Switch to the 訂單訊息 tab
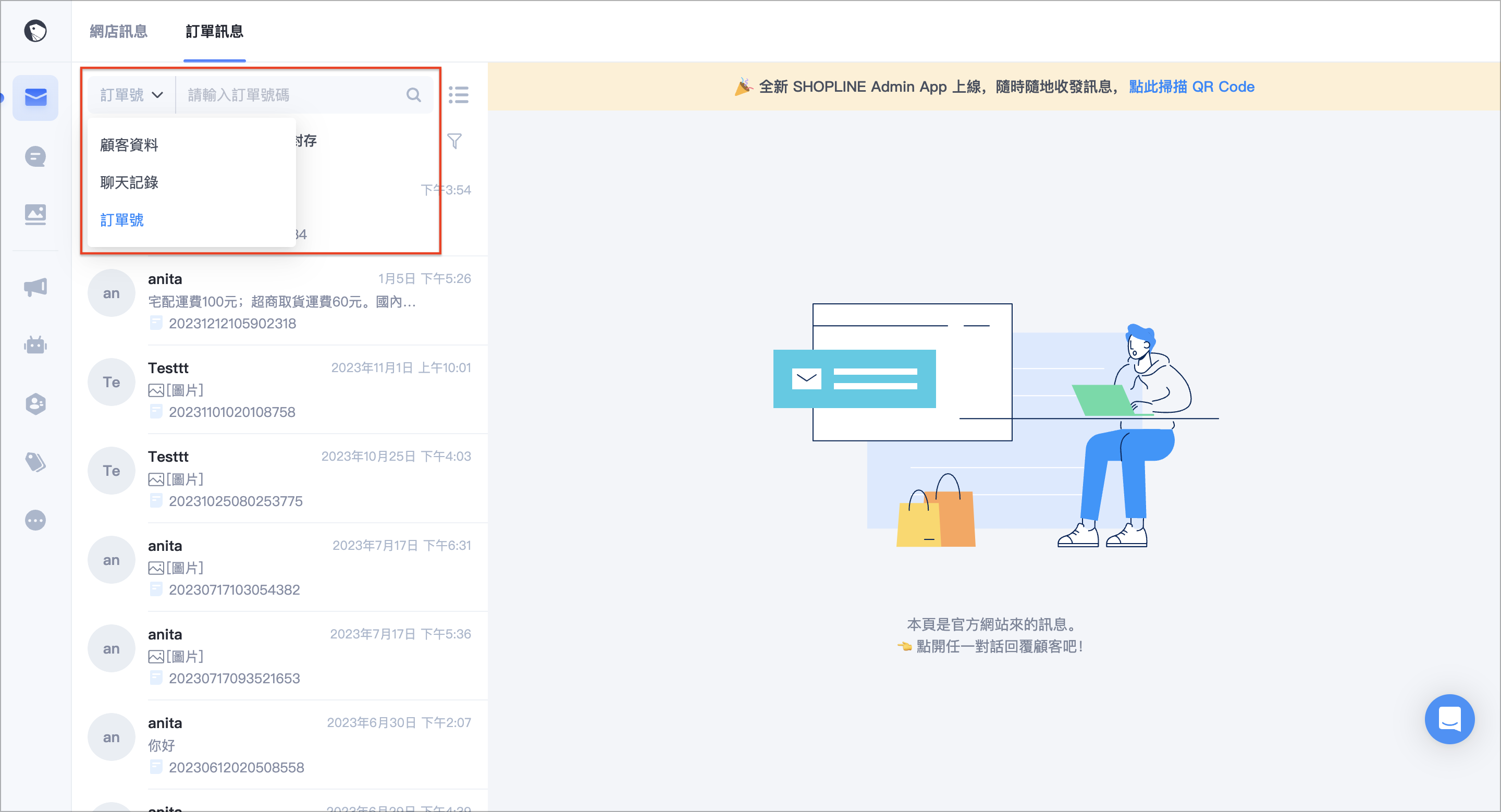Viewport: 1501px width, 812px height. pyautogui.click(x=214, y=31)
